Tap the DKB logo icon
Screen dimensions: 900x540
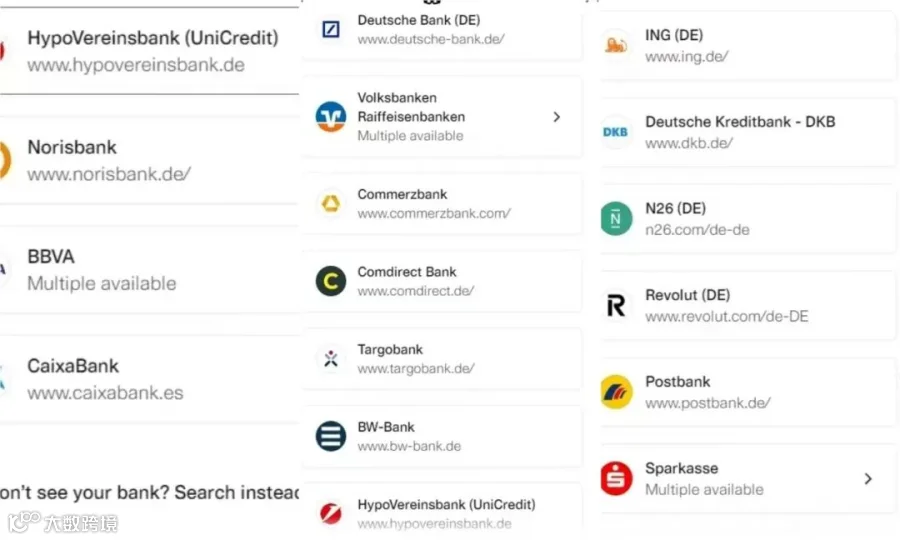[616, 132]
